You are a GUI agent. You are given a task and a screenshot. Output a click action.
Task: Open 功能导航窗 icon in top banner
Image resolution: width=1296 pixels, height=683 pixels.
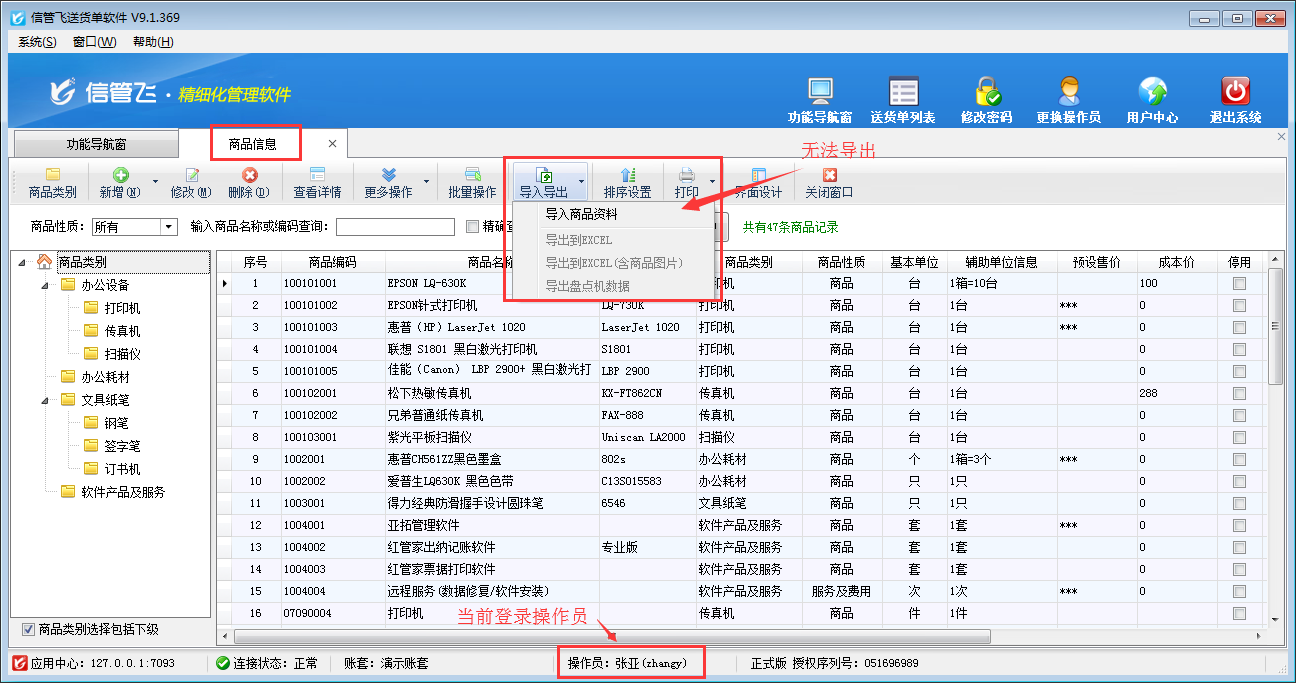point(819,92)
